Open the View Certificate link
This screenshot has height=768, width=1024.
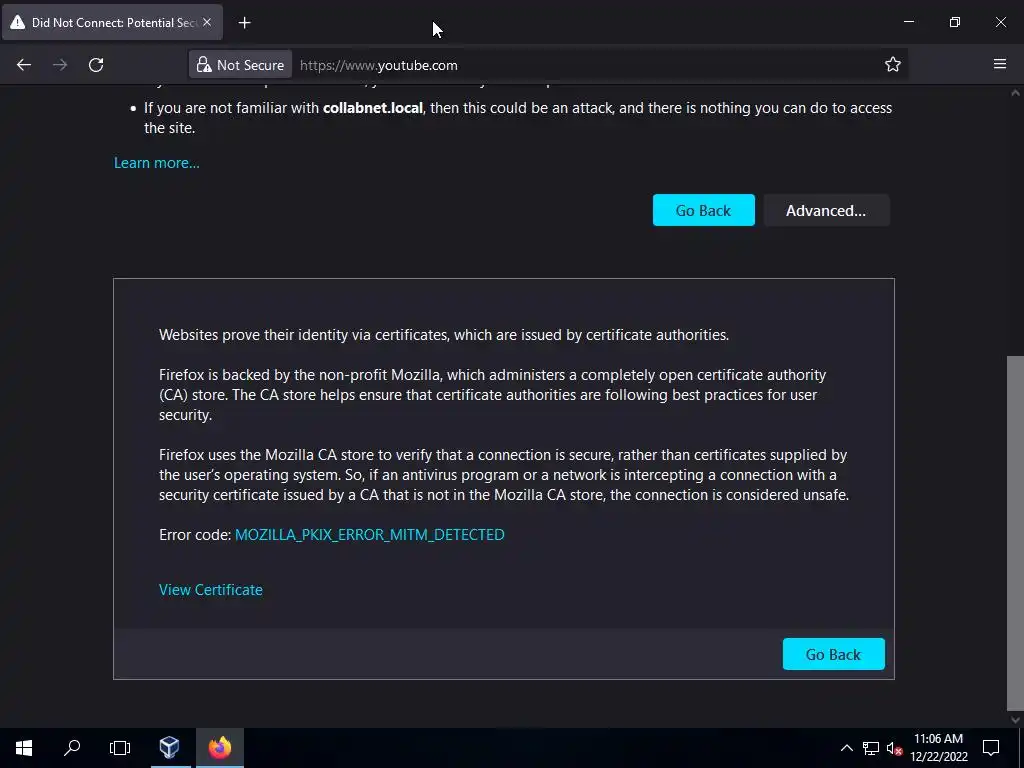tap(210, 590)
